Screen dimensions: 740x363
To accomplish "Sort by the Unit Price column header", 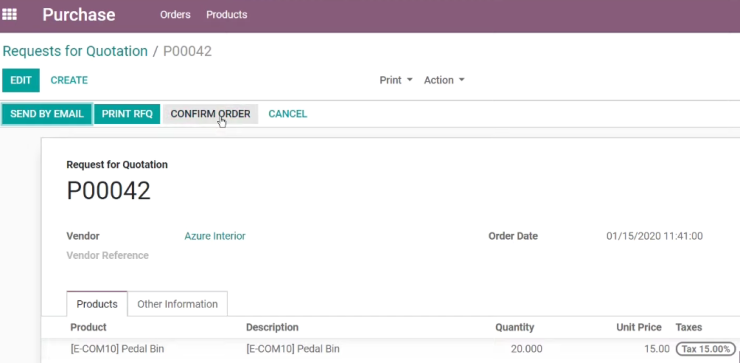I will click(x=639, y=327).
